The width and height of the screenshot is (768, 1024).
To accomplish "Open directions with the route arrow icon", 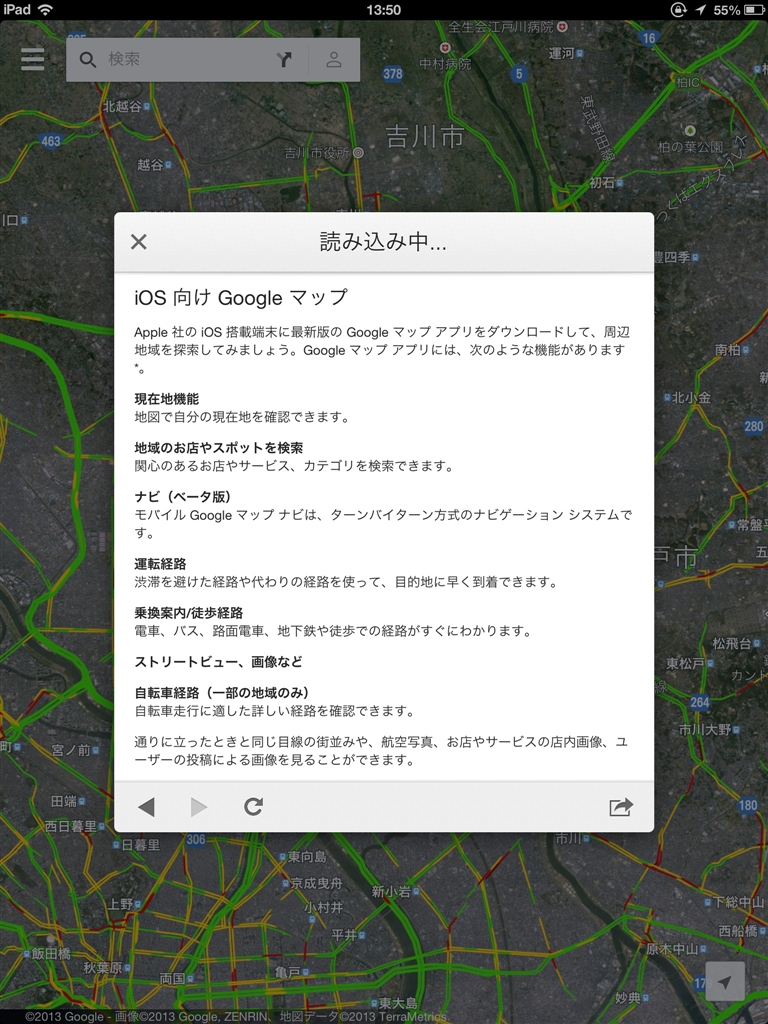I will 285,60.
